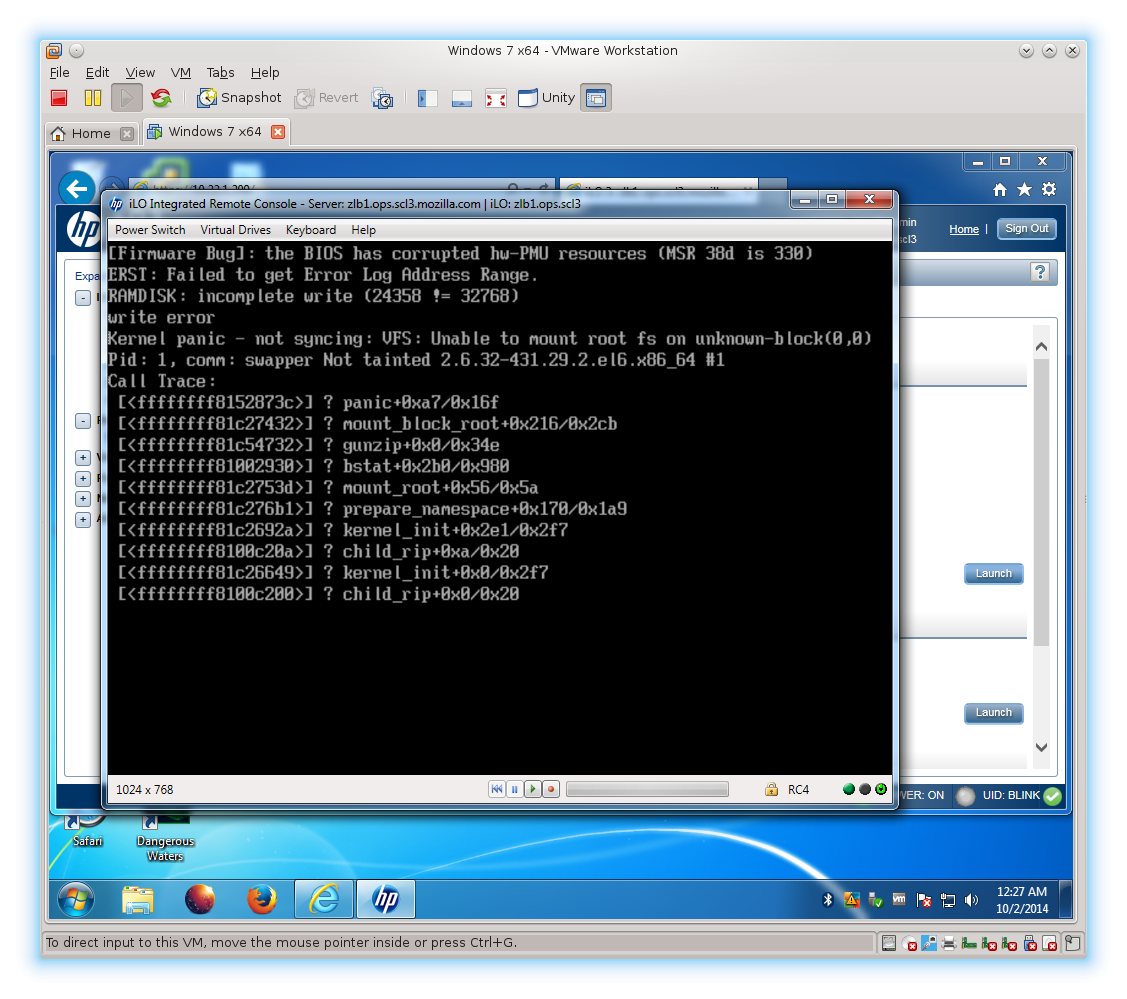Click the yellow Suspend VM toolbar button
The image size is (1127, 999).
[93, 98]
